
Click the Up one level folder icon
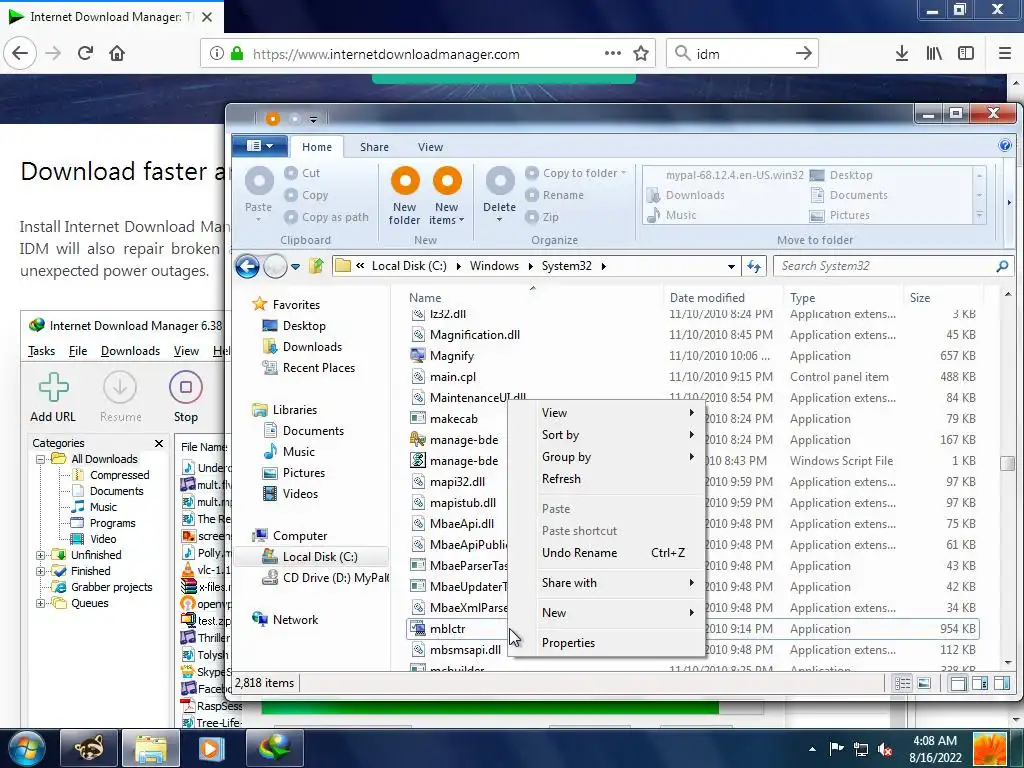tap(316, 266)
